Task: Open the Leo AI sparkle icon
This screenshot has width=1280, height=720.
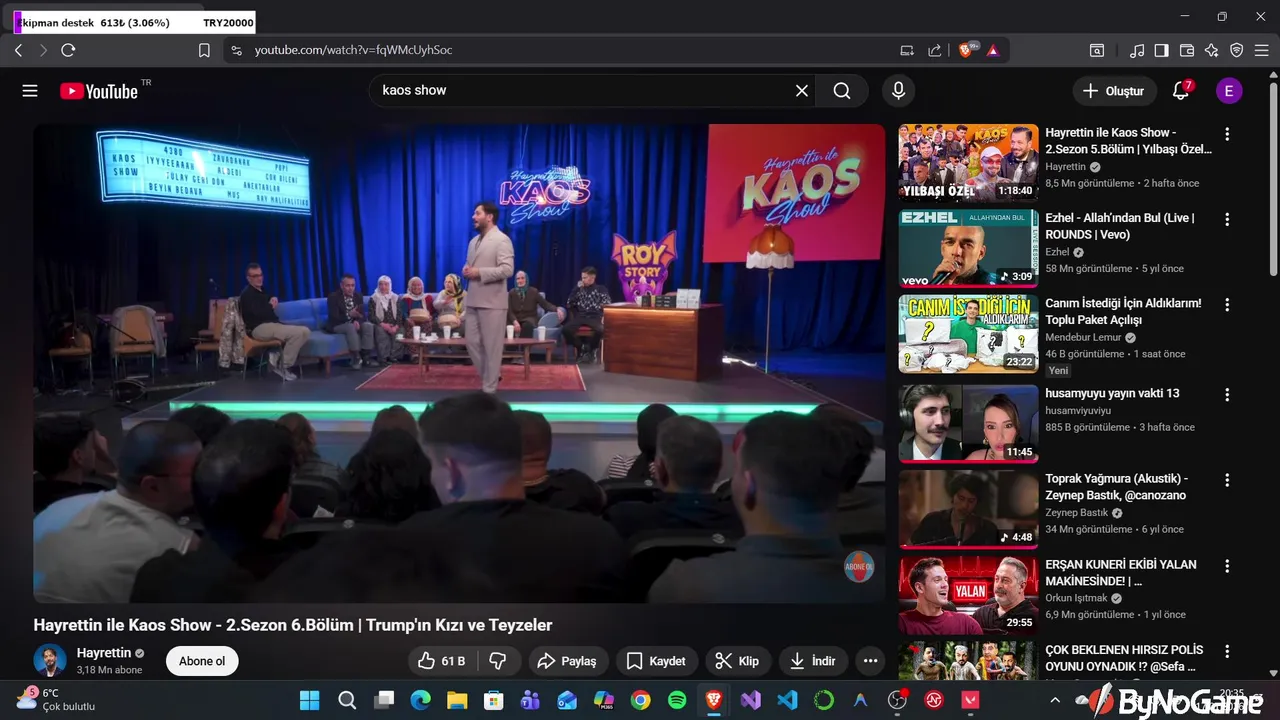Action: point(1212,50)
